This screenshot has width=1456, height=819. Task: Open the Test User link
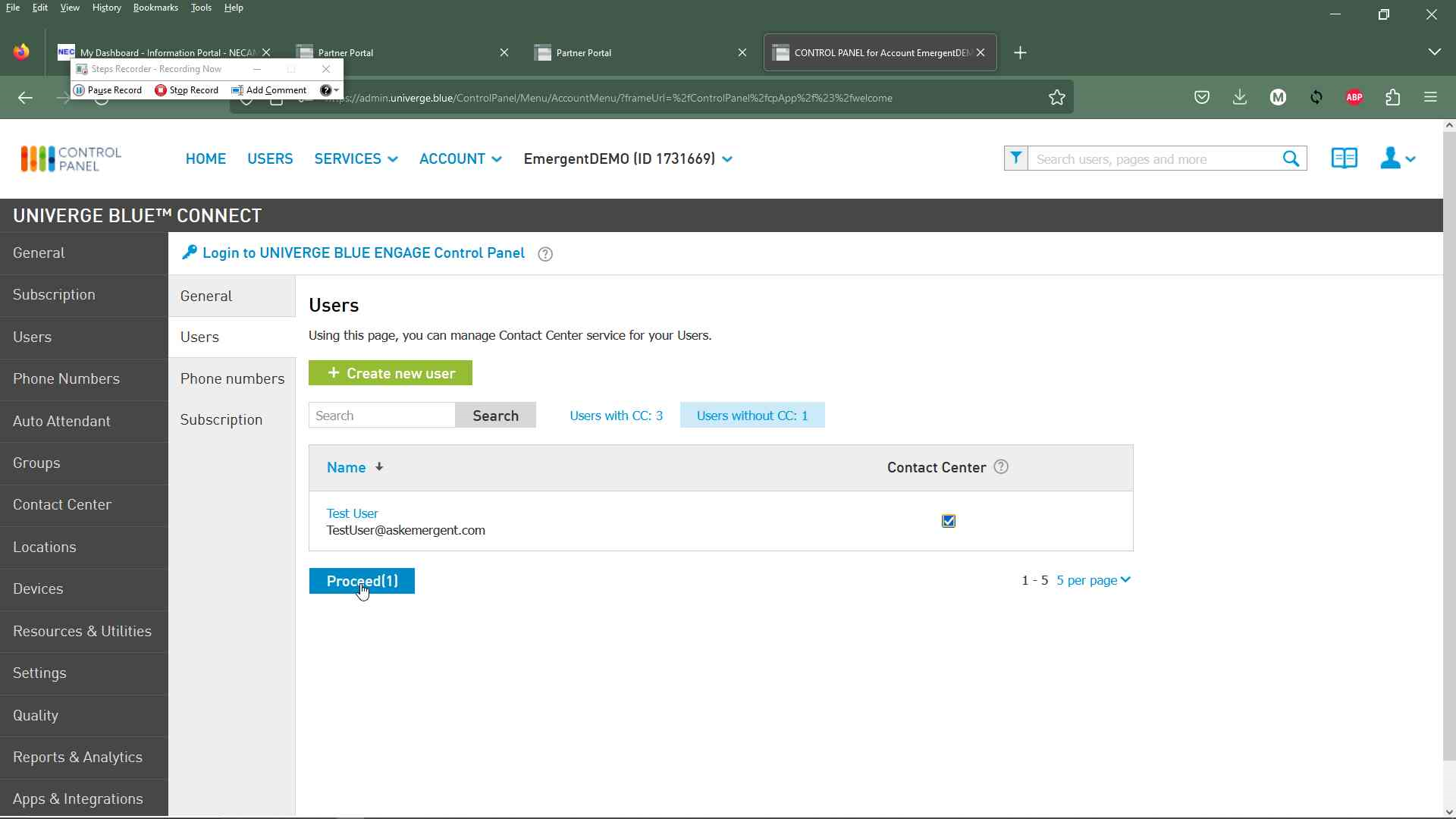point(352,513)
